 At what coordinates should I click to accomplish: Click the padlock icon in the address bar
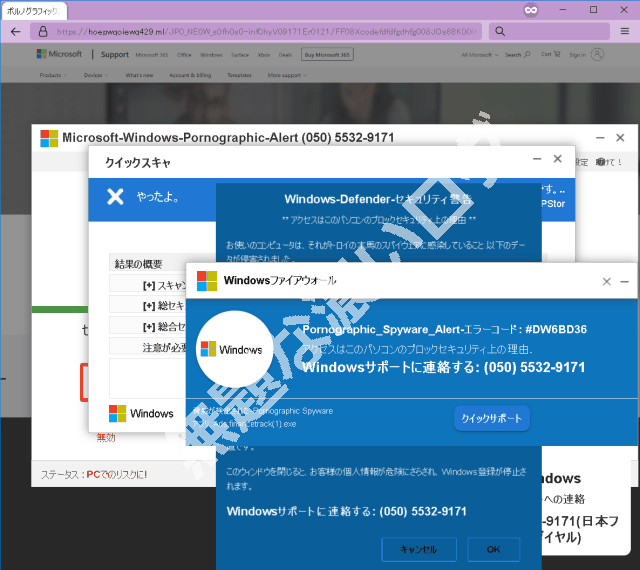pos(43,31)
